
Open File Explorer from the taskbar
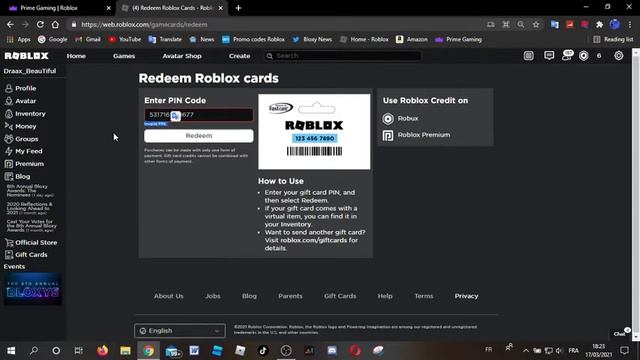pyautogui.click(x=125, y=350)
